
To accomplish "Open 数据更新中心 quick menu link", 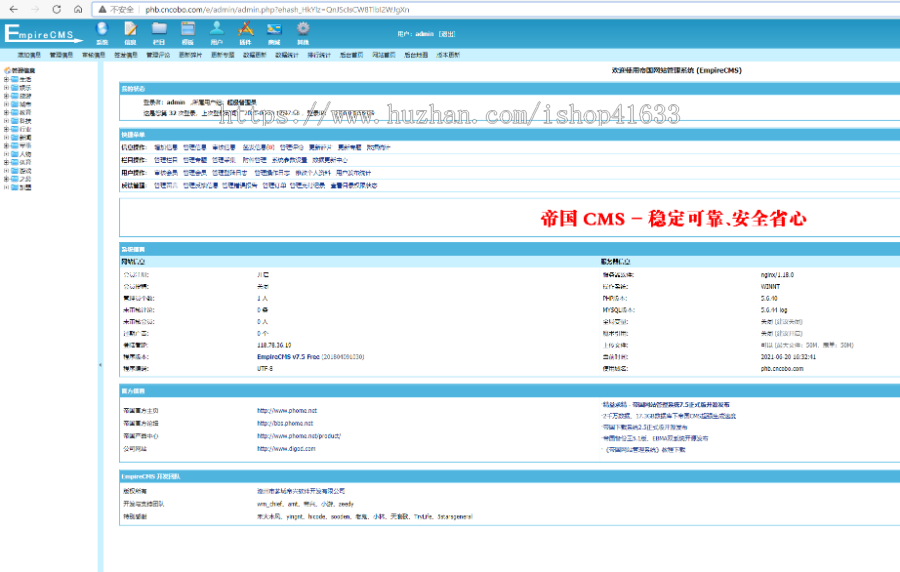I will click(329, 160).
